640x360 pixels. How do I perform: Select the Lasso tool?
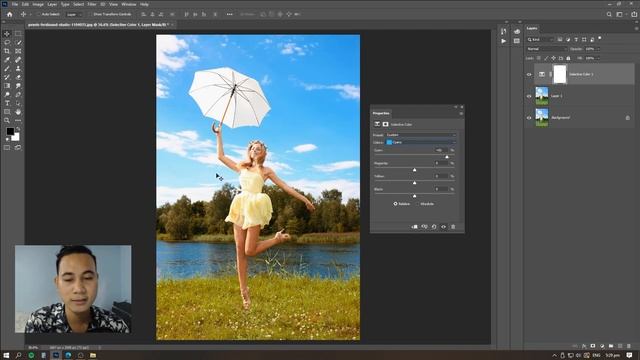point(7,42)
